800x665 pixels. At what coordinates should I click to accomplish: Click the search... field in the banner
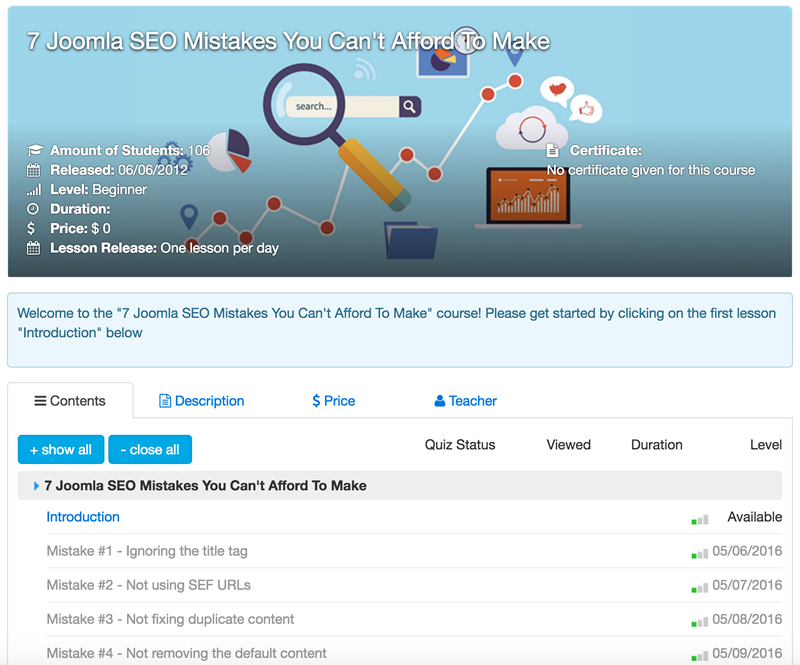coord(342,107)
